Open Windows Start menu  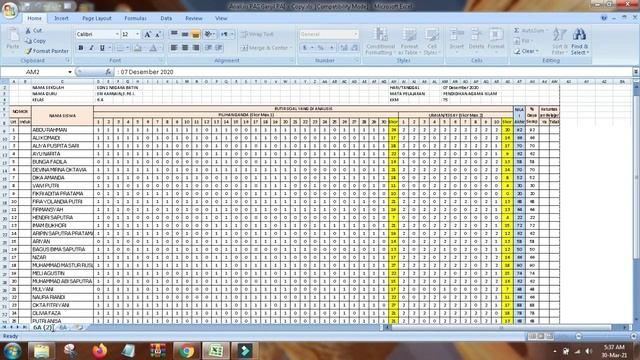[13, 351]
